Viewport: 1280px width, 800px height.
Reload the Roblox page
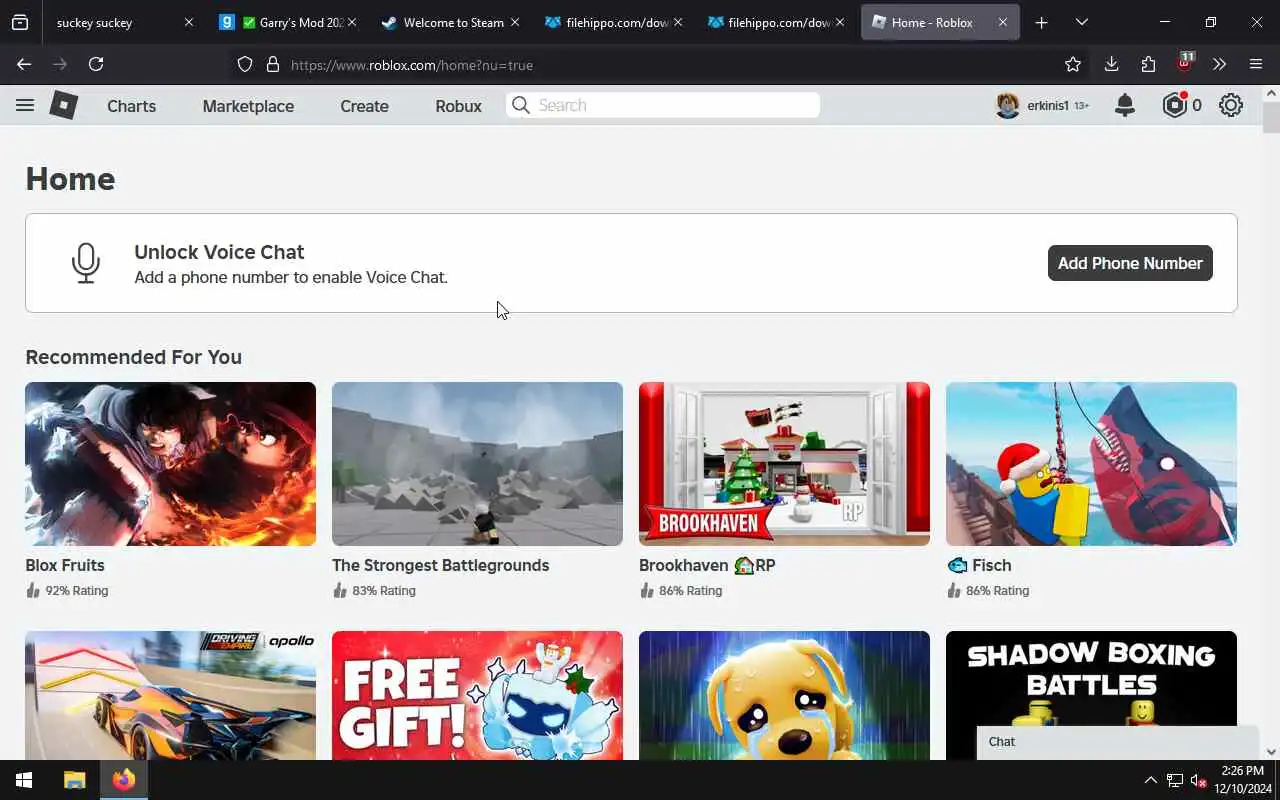pyautogui.click(x=96, y=64)
